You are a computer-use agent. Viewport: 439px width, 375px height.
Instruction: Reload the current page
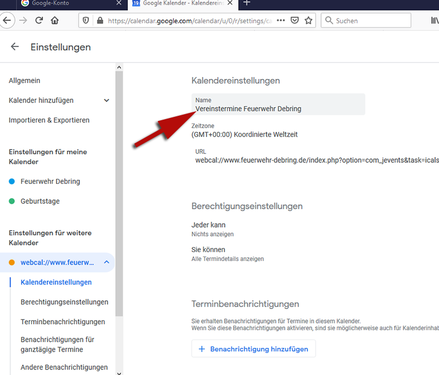pyautogui.click(x=39, y=21)
